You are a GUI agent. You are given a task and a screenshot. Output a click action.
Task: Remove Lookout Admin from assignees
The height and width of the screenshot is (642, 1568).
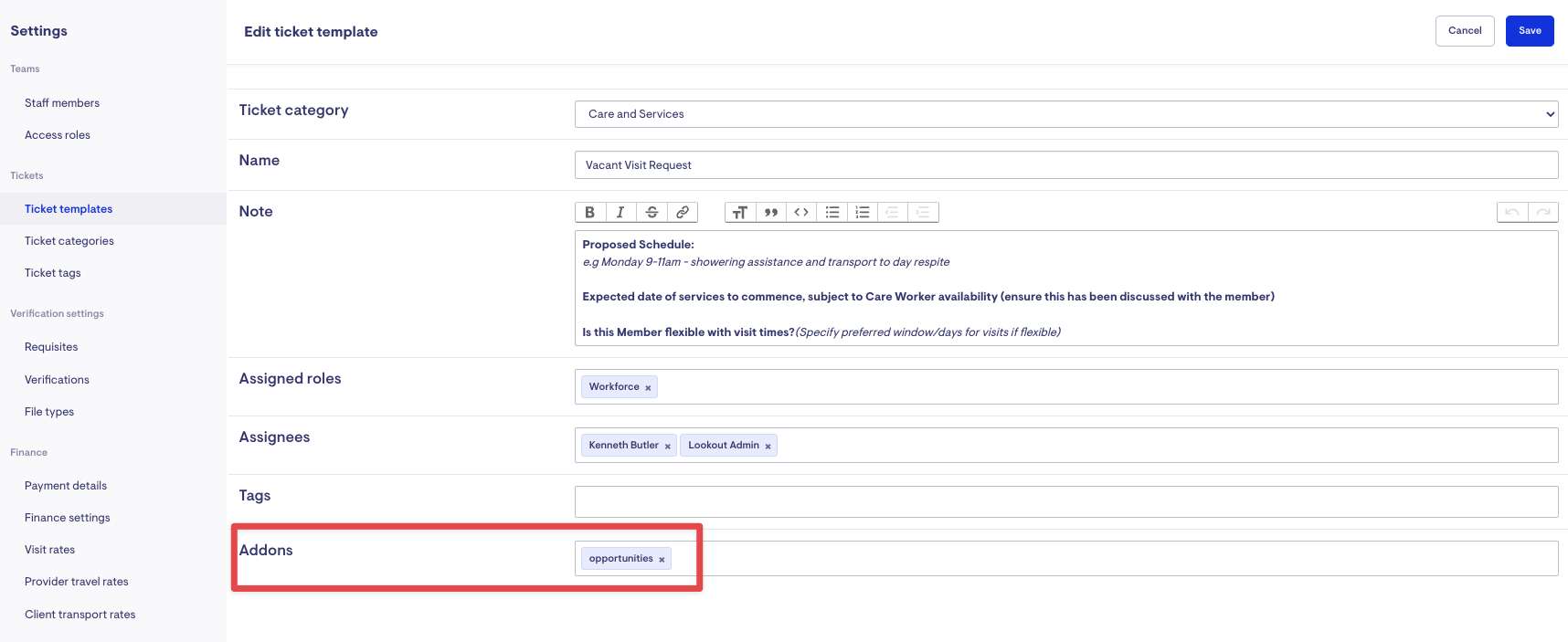click(x=768, y=447)
